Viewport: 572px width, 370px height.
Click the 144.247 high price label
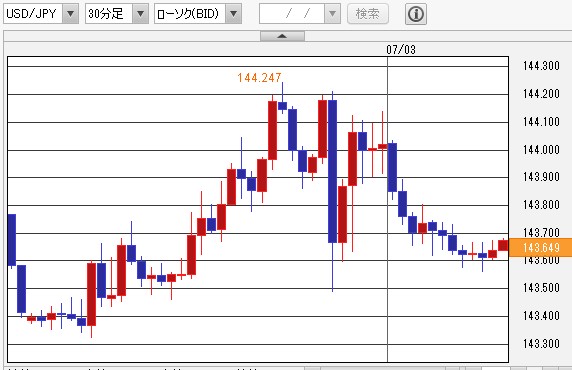pyautogui.click(x=259, y=77)
